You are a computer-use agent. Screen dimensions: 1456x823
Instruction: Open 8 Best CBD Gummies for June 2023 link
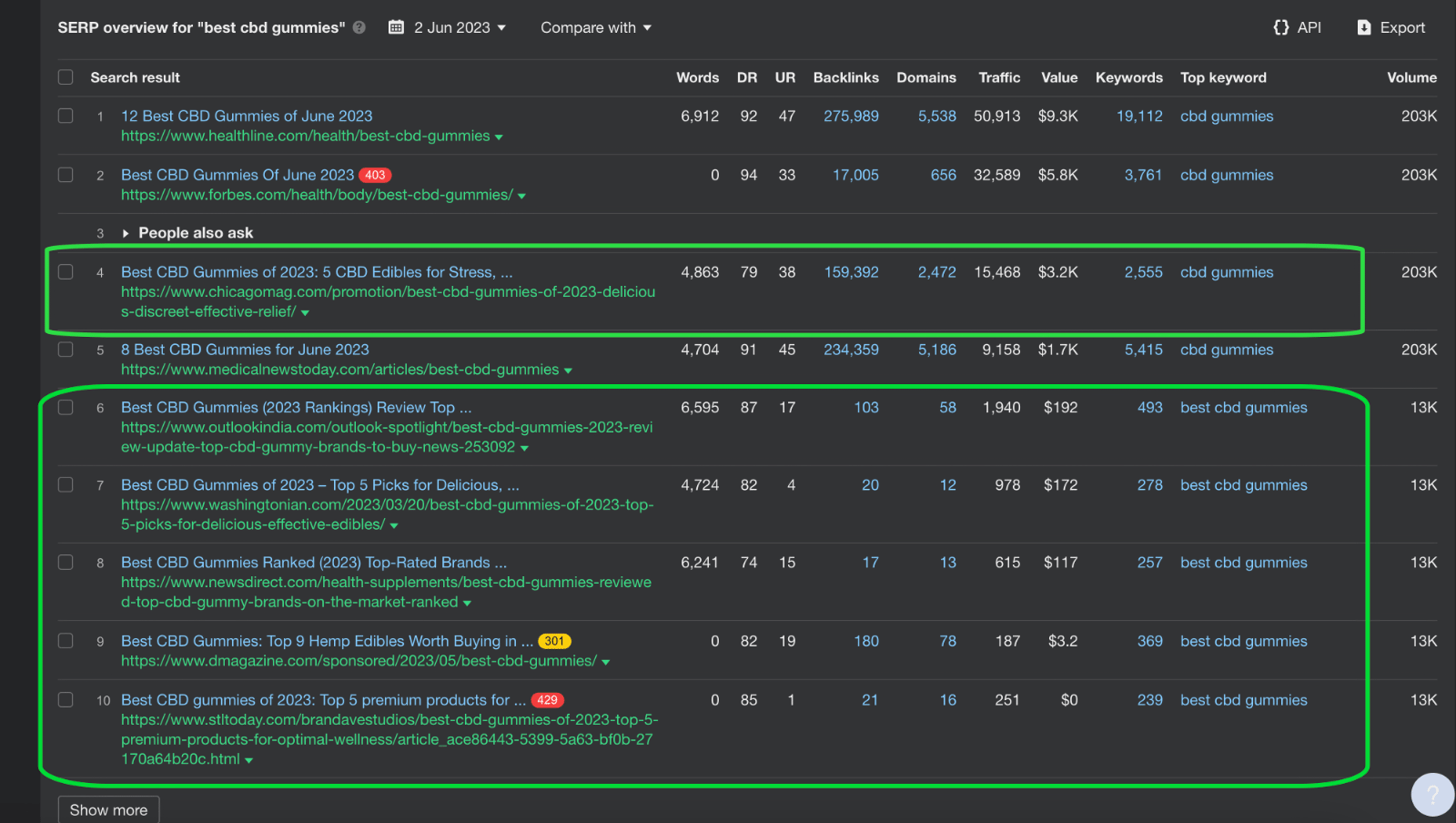pos(245,350)
